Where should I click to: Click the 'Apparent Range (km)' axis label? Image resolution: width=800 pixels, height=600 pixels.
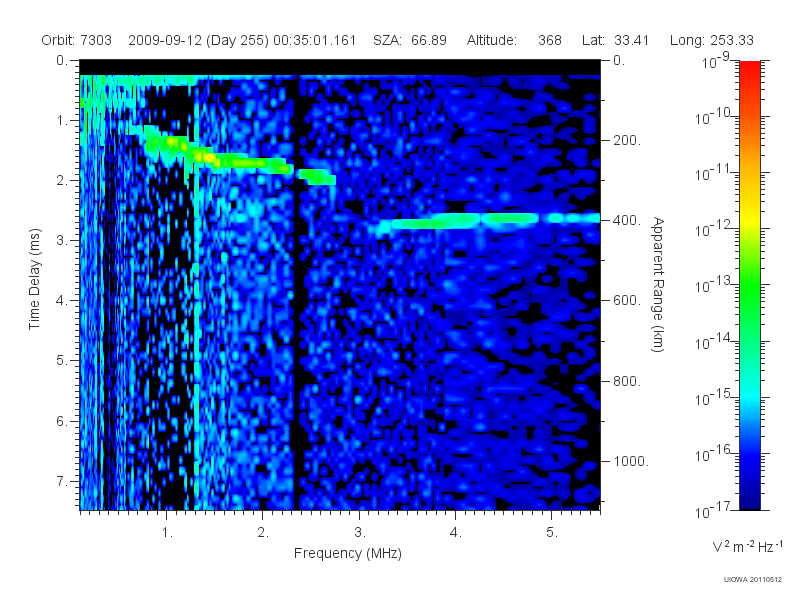tap(658, 284)
